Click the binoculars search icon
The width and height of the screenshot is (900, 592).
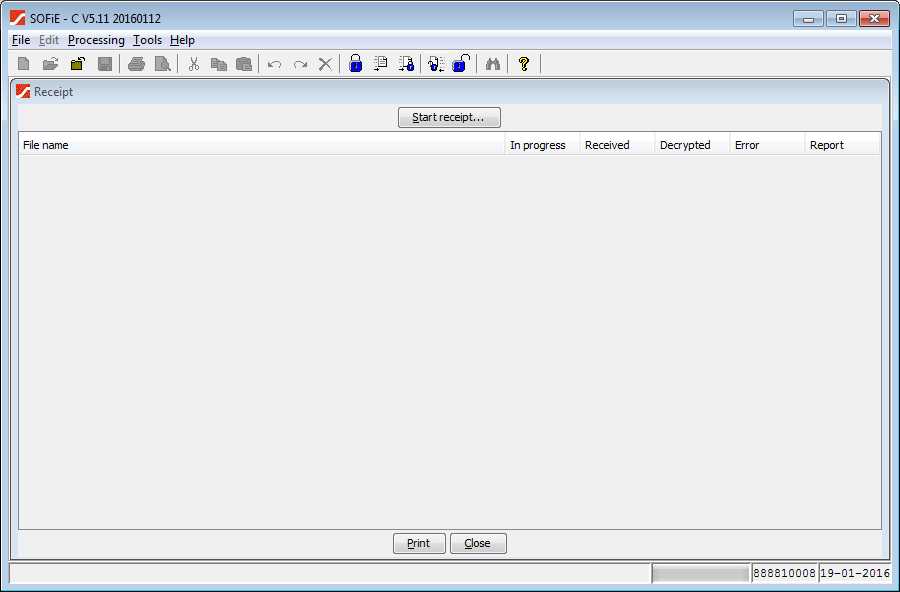click(492, 64)
